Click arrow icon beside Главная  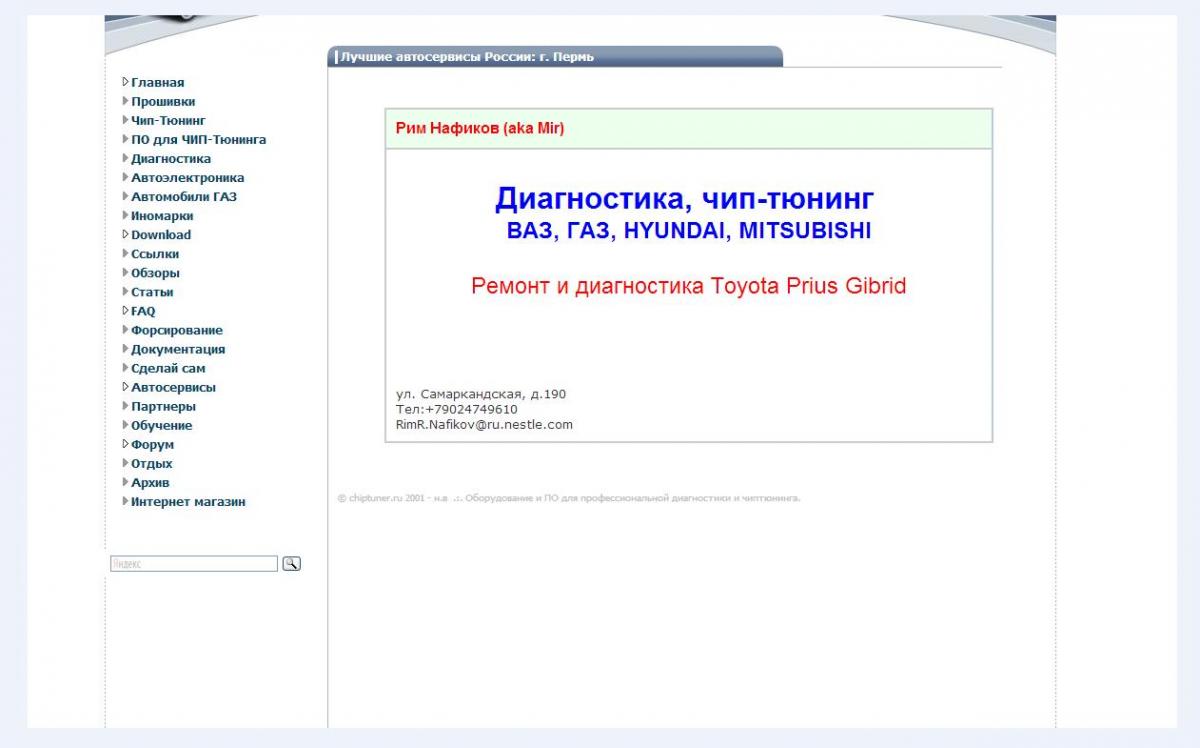[x=125, y=82]
